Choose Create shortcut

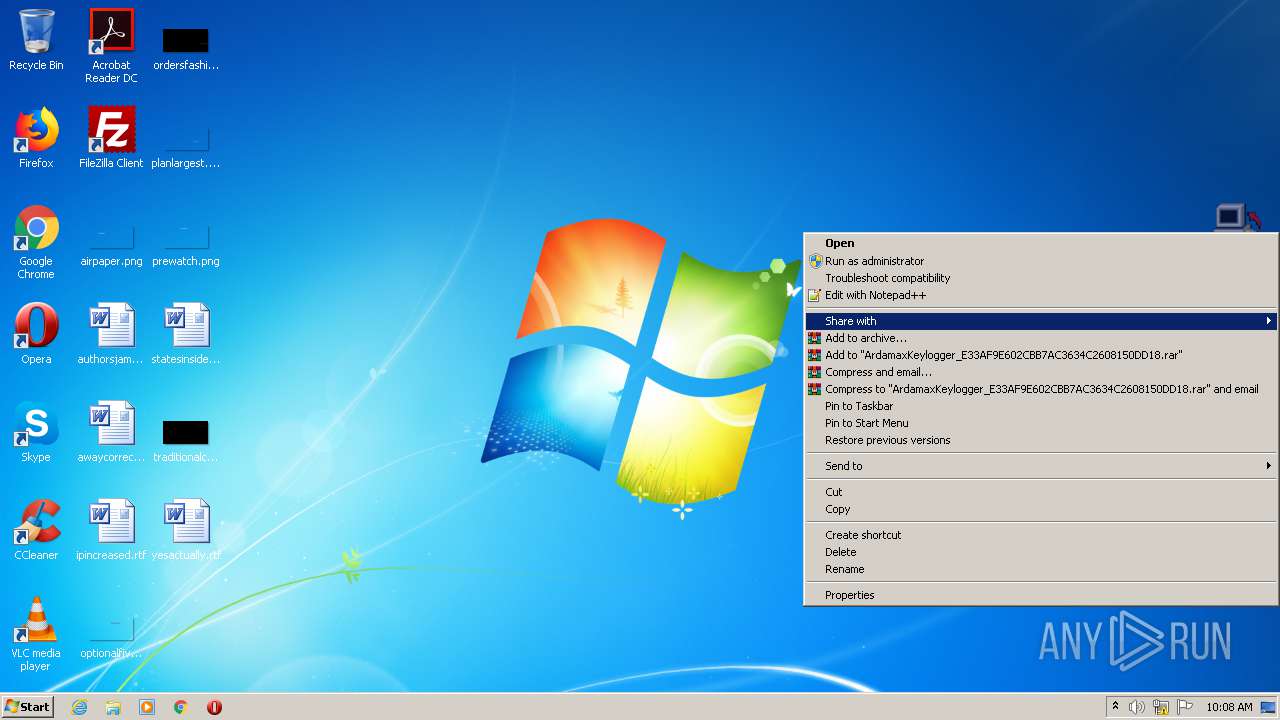tap(1041, 535)
